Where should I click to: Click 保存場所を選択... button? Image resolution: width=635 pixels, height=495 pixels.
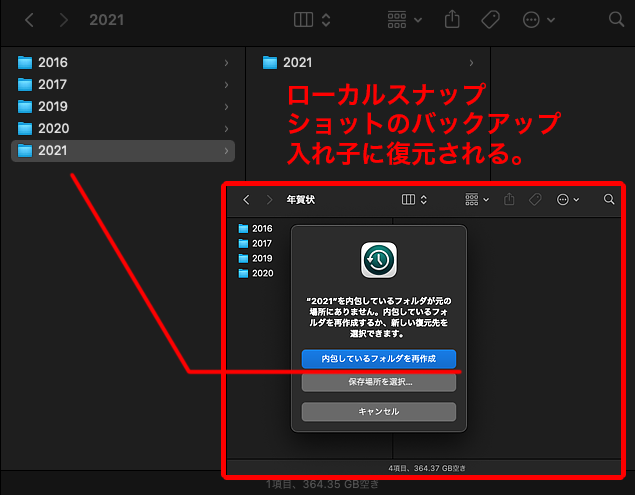(x=379, y=382)
